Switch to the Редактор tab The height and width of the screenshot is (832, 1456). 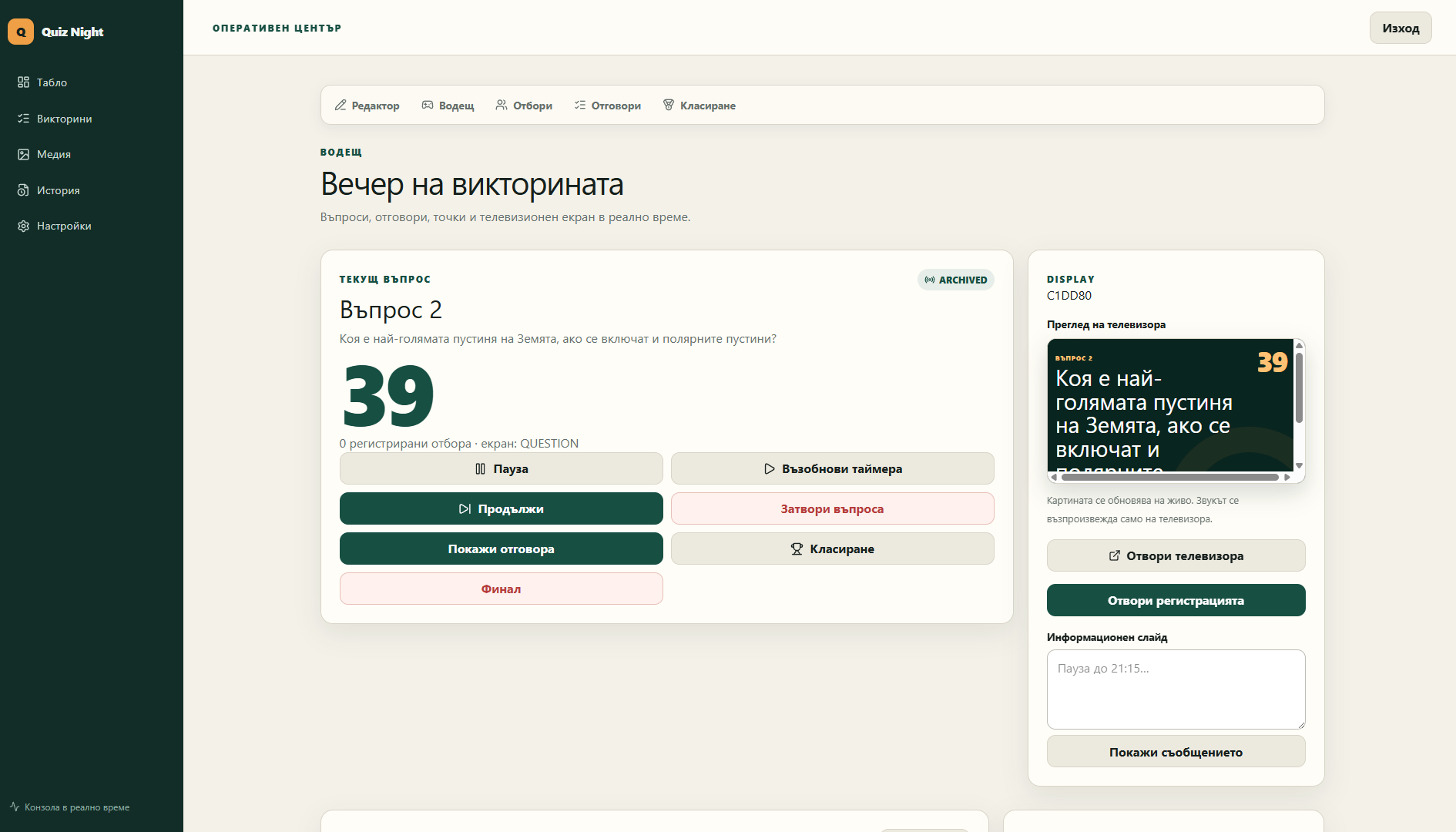367,105
